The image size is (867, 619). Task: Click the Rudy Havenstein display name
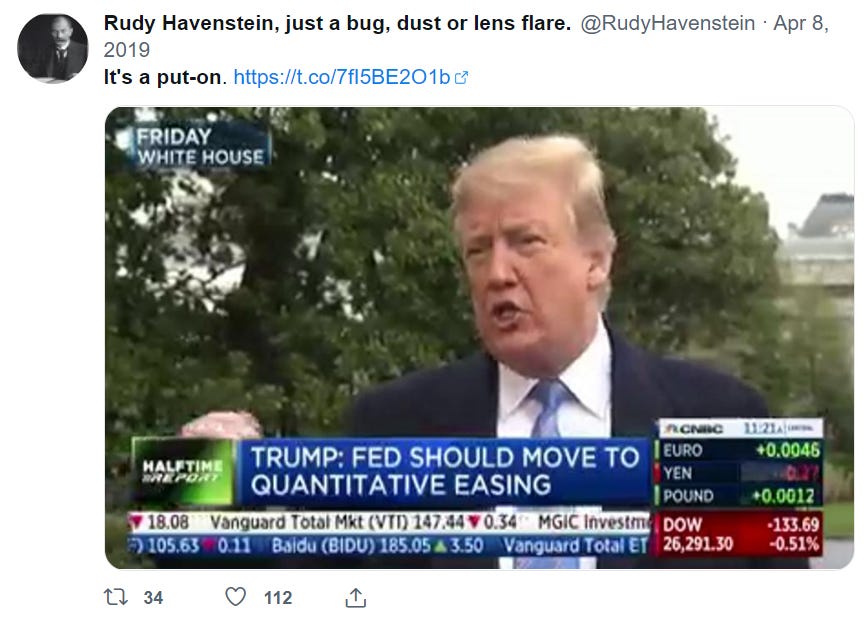(x=337, y=23)
